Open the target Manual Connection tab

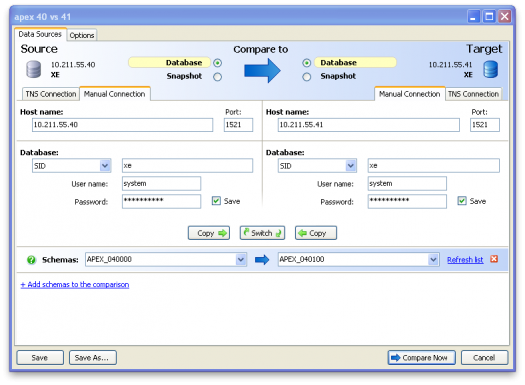tap(409, 94)
